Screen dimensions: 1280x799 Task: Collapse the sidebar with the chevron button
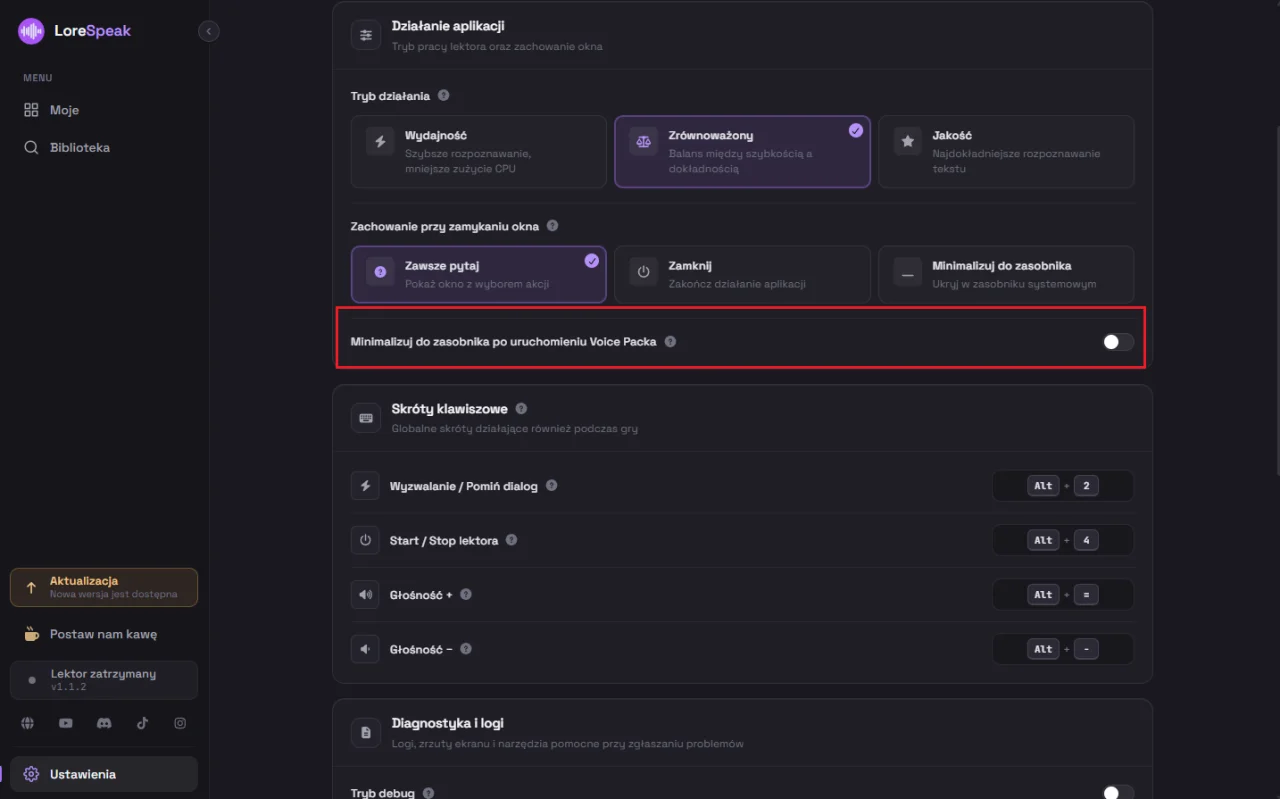208,31
